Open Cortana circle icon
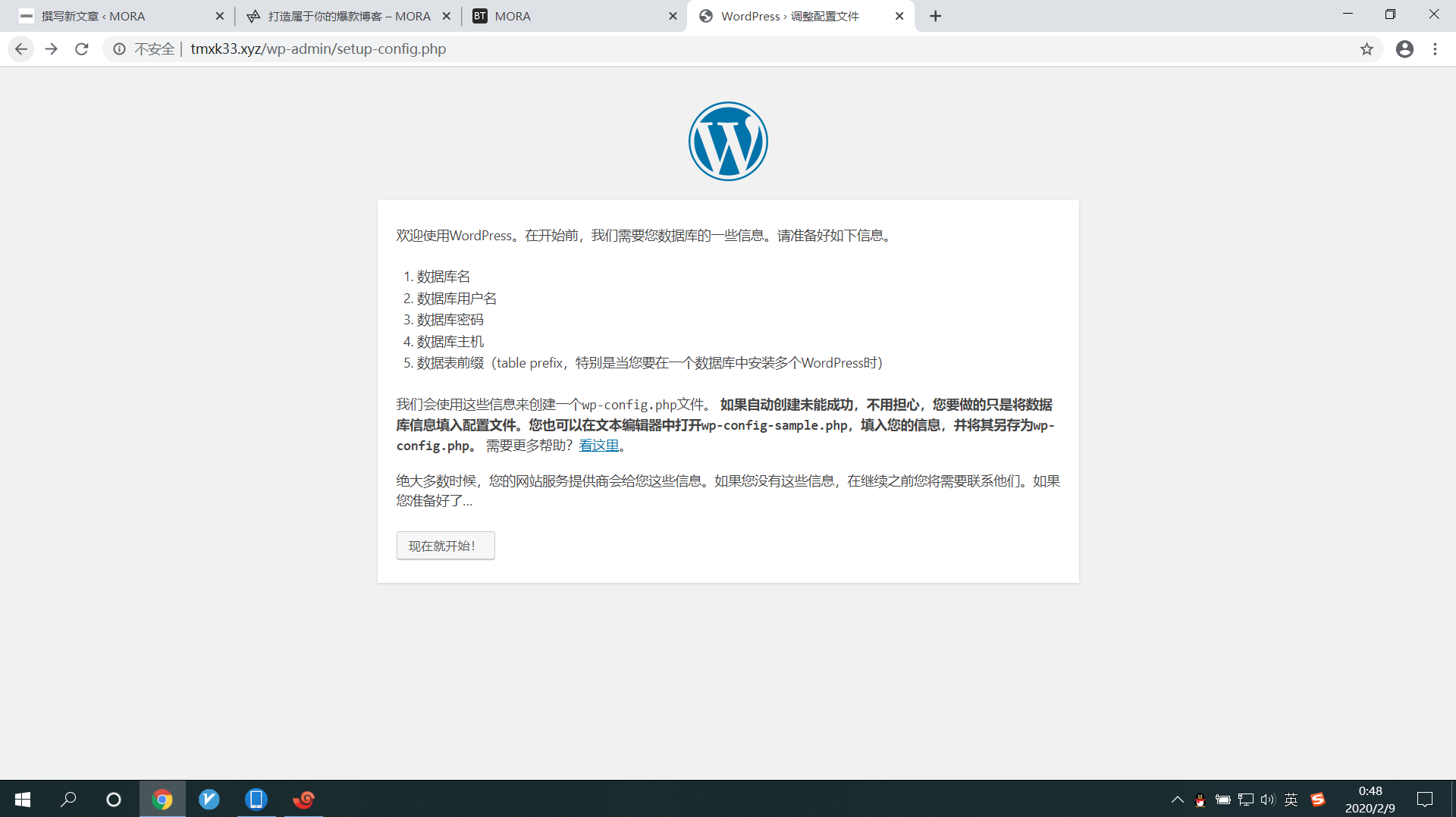1456x817 pixels. click(x=114, y=799)
